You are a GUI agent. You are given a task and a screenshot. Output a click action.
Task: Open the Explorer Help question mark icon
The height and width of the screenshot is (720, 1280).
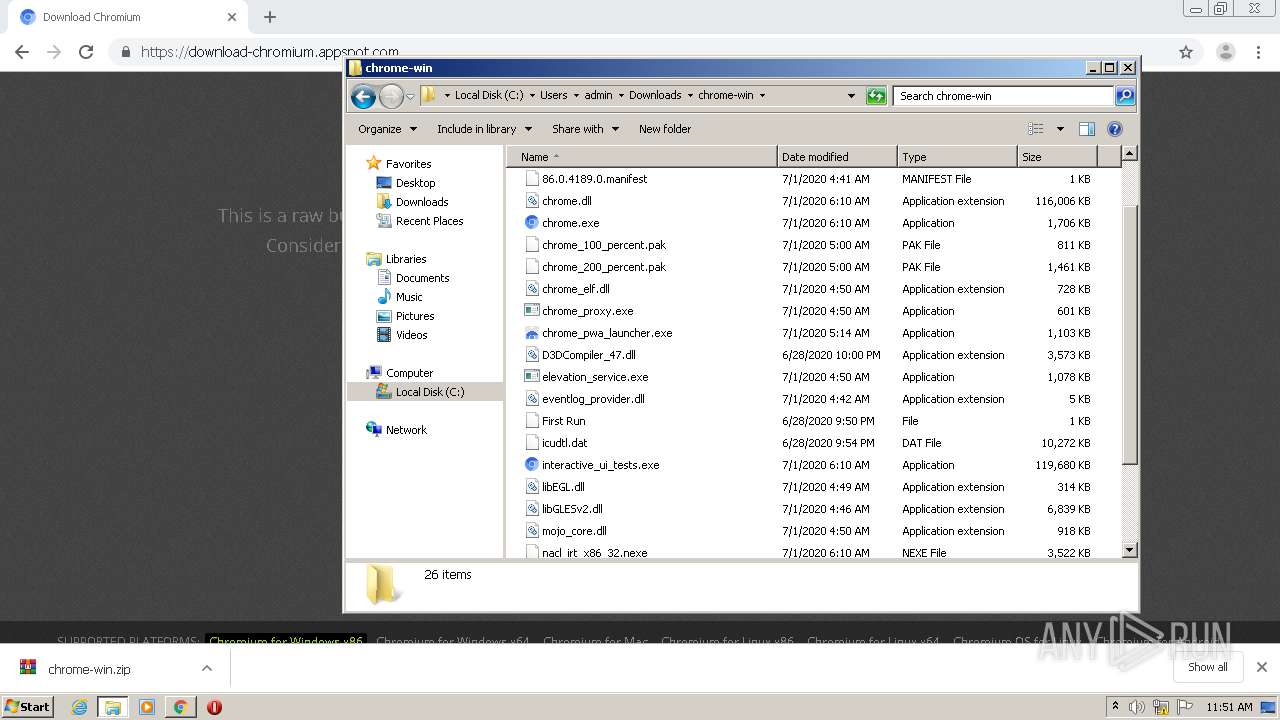coord(1115,129)
